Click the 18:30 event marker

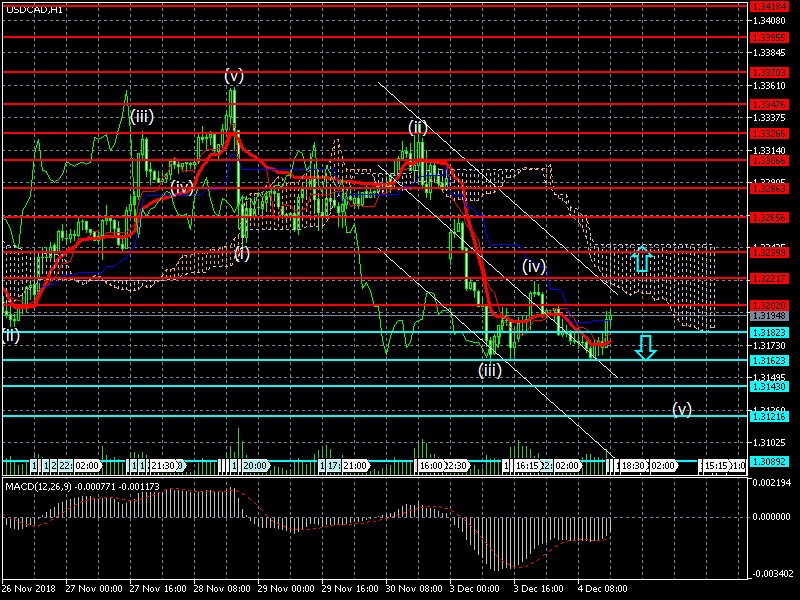click(x=634, y=466)
